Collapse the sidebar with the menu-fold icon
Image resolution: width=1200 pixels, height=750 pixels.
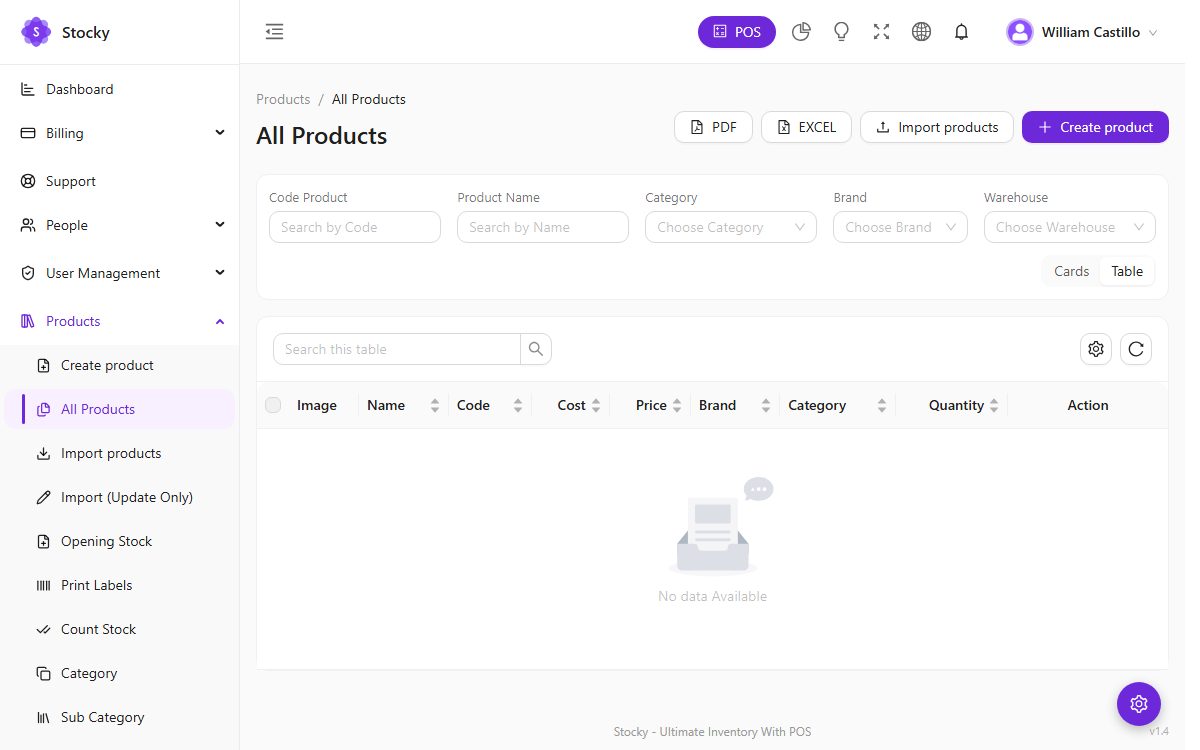274,32
